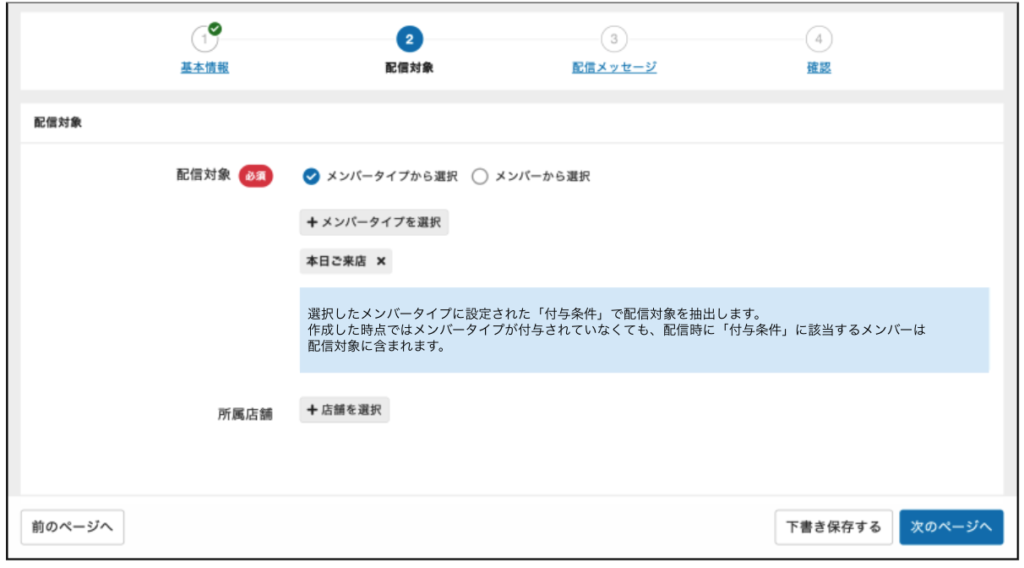Open the 確認 step link
The image size is (1024, 568).
tap(819, 68)
